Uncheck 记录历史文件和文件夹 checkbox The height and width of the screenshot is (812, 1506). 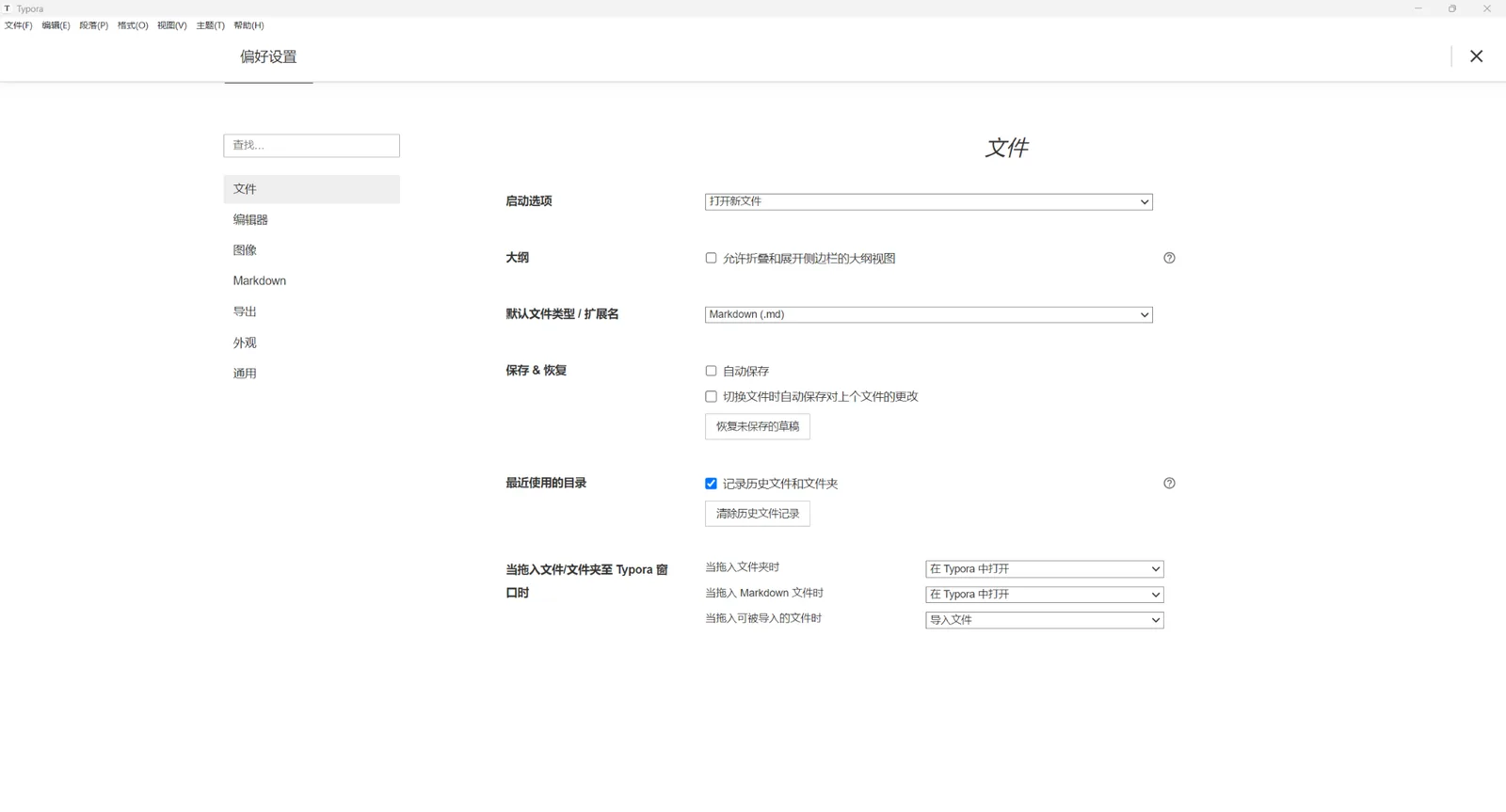coord(711,484)
